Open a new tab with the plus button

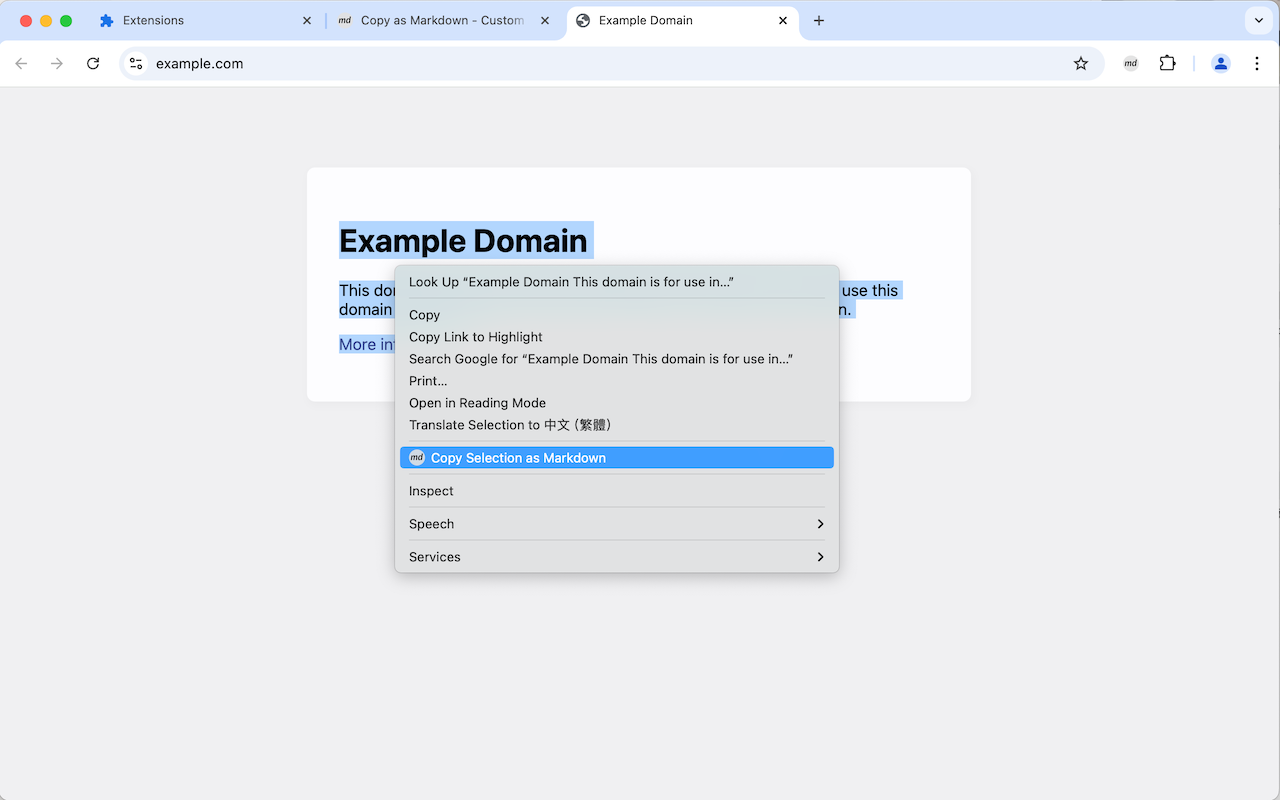818,20
